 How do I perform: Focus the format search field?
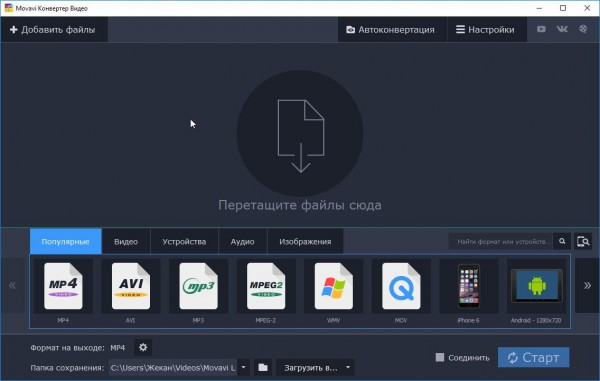[501, 241]
